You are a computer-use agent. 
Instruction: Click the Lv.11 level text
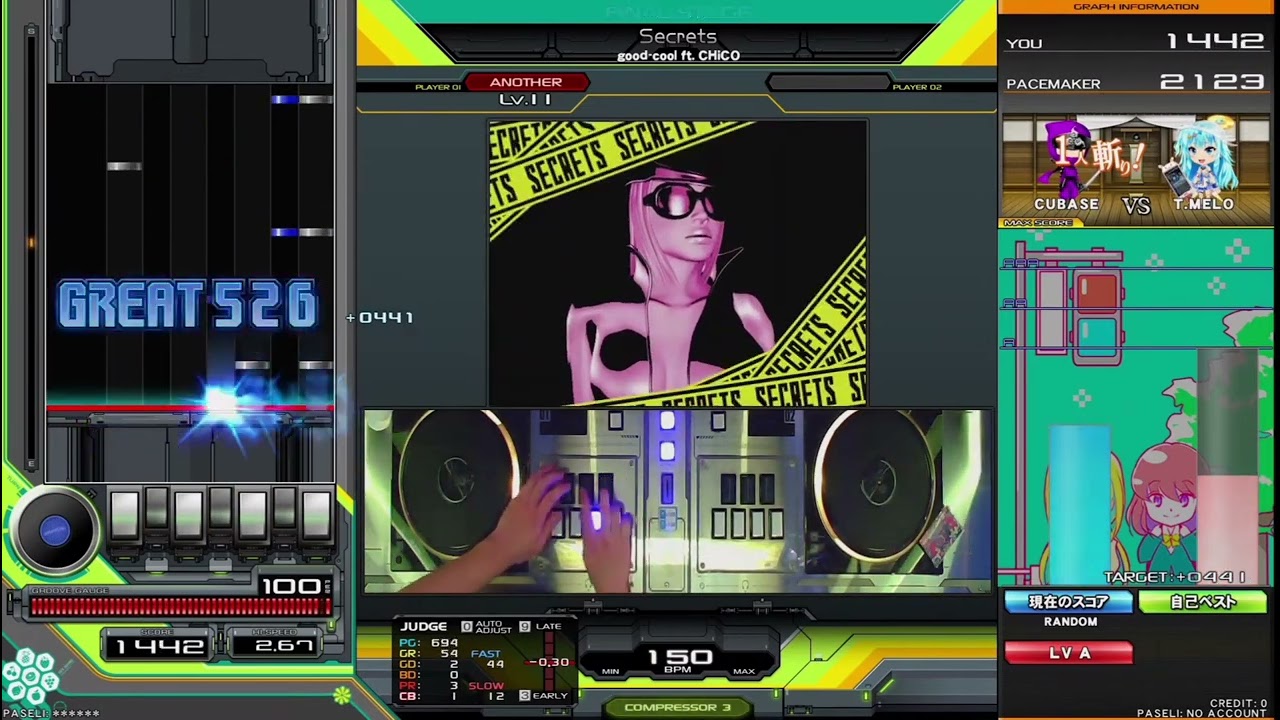coord(526,100)
